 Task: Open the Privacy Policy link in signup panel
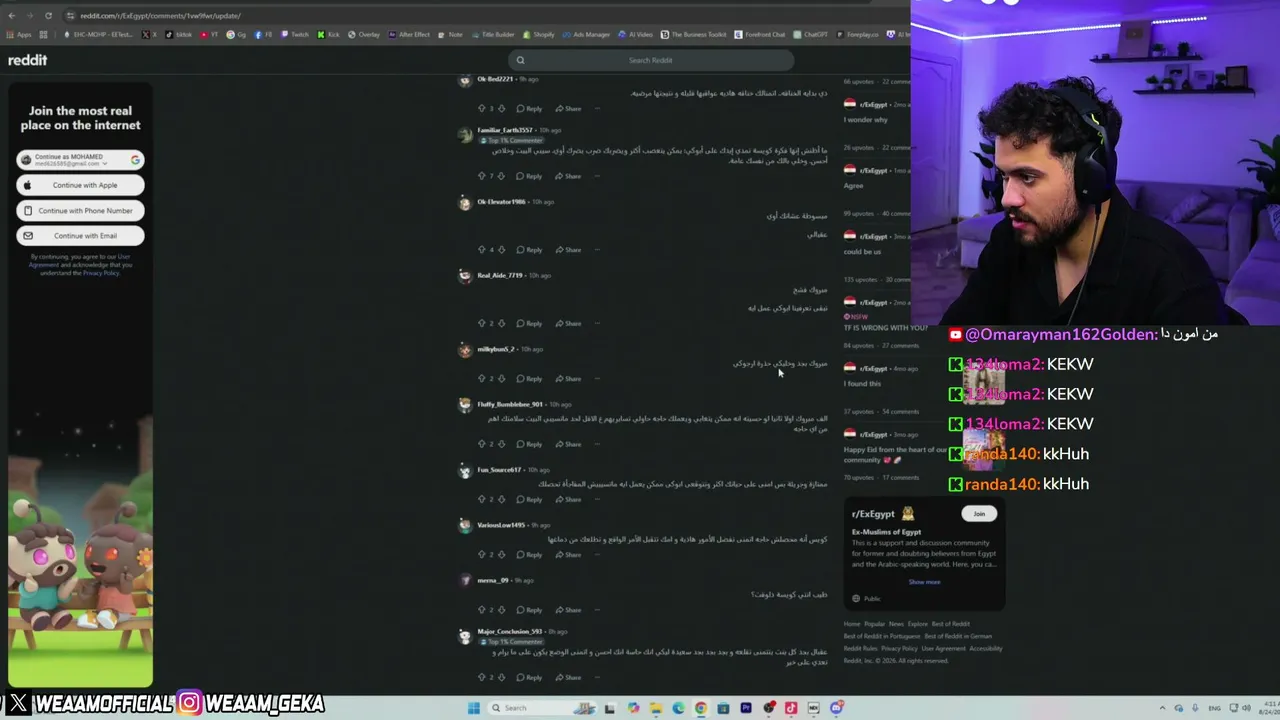click(x=101, y=273)
